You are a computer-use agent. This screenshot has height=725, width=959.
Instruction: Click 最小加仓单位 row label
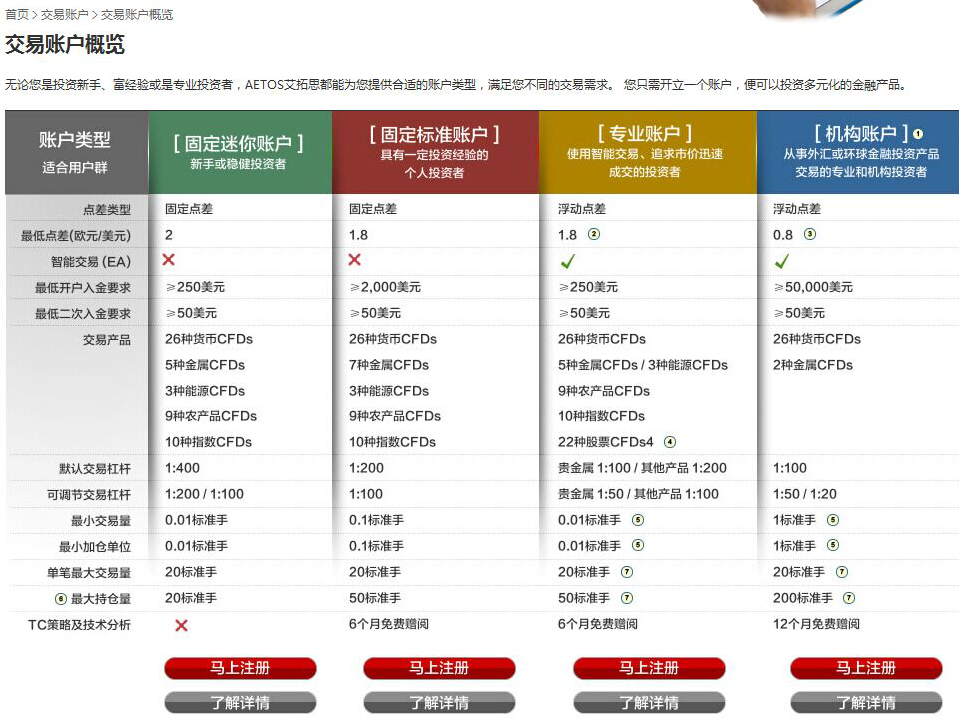[x=94, y=546]
